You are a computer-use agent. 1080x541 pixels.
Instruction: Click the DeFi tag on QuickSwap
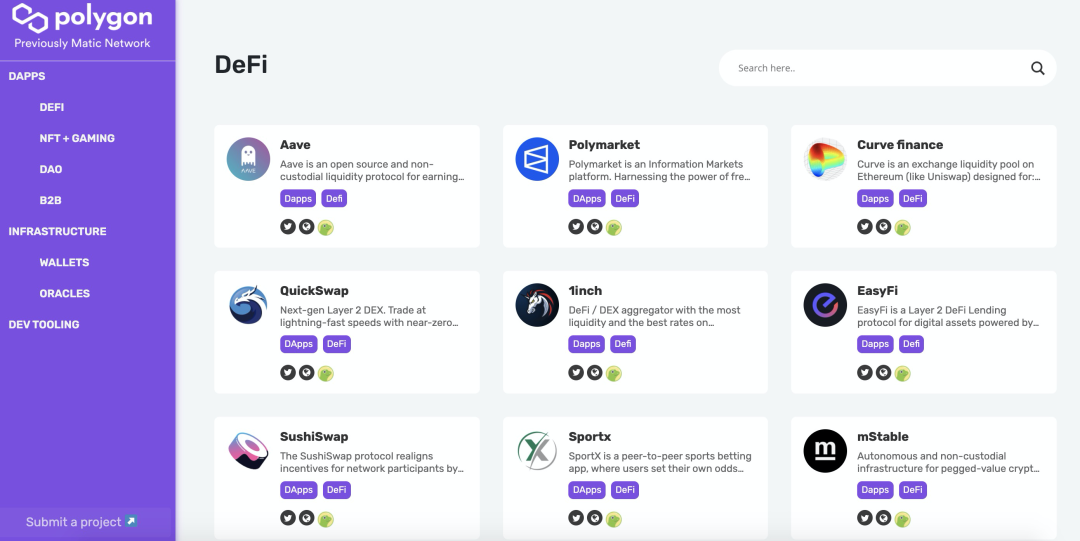[337, 344]
